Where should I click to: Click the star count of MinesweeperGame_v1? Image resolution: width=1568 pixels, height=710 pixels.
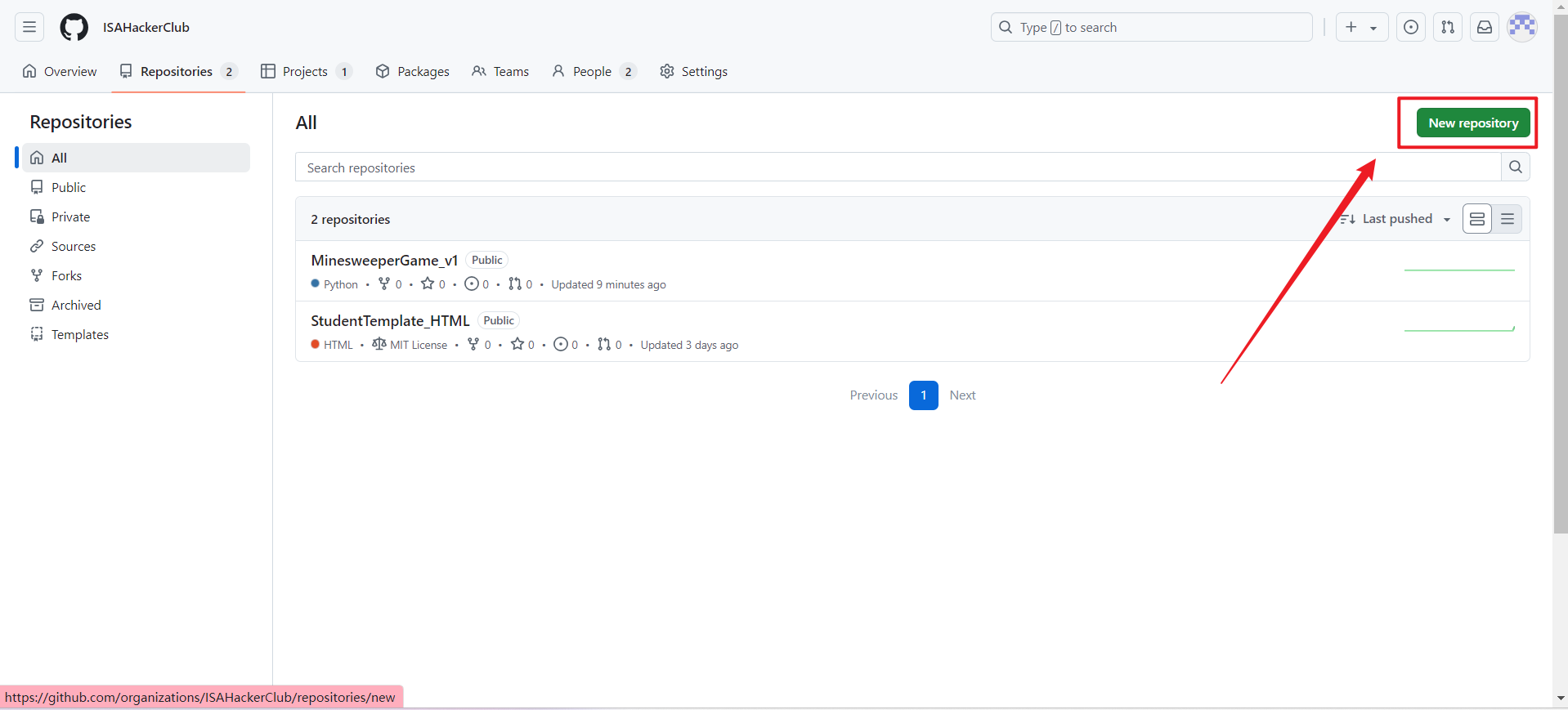433,284
